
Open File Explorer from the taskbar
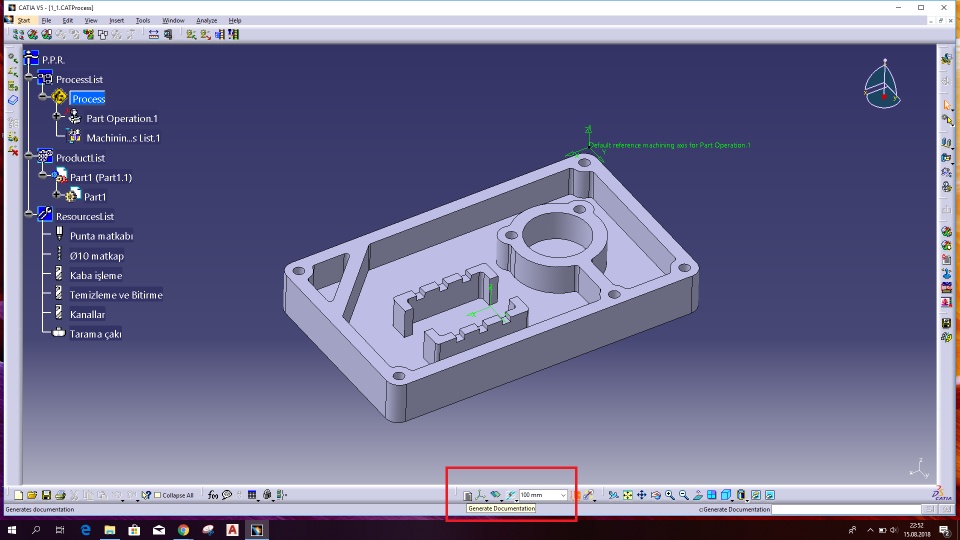pyautogui.click(x=110, y=530)
